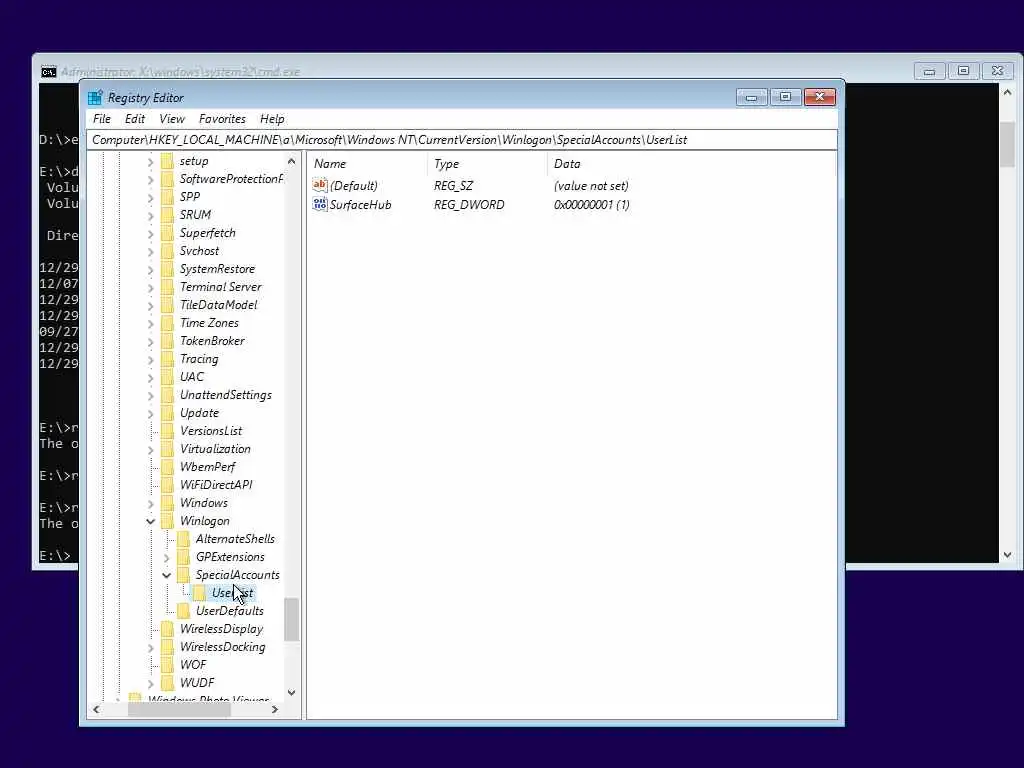The height and width of the screenshot is (768, 1024).
Task: Click the Svchost folder icon
Action: [168, 251]
